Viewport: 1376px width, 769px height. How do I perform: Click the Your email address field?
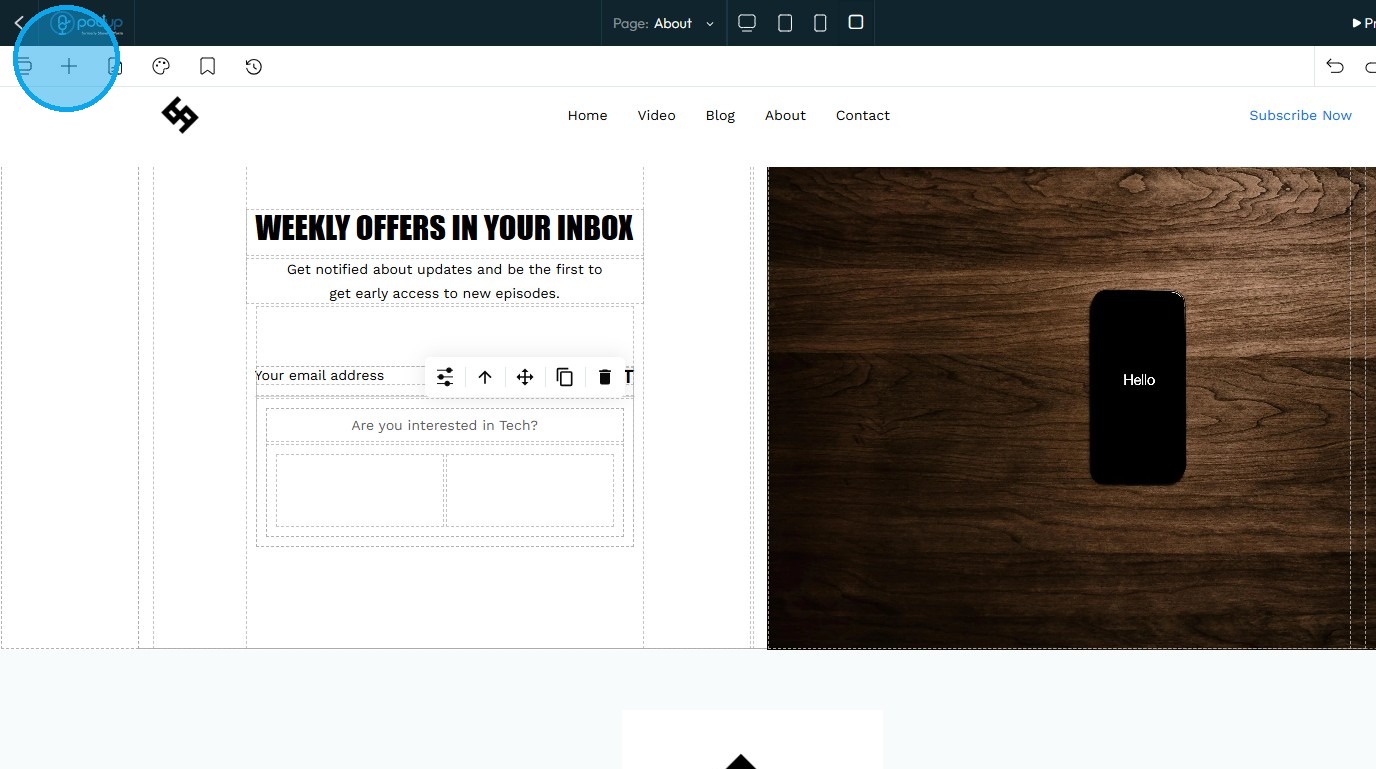tap(340, 376)
